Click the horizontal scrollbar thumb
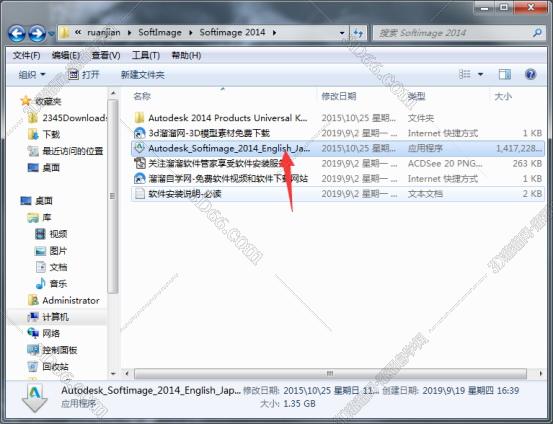The image size is (553, 424). 330,373
